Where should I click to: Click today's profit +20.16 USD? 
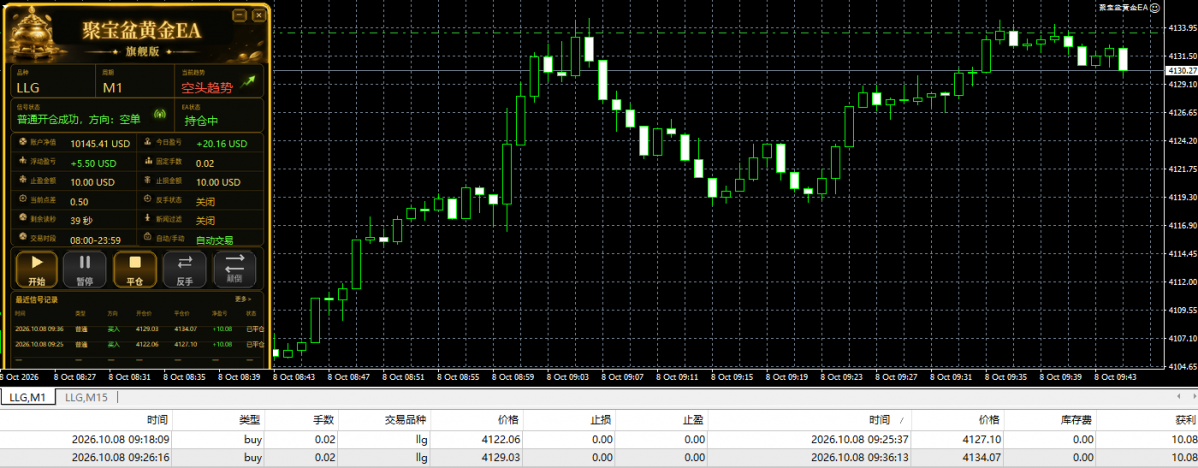(222, 144)
